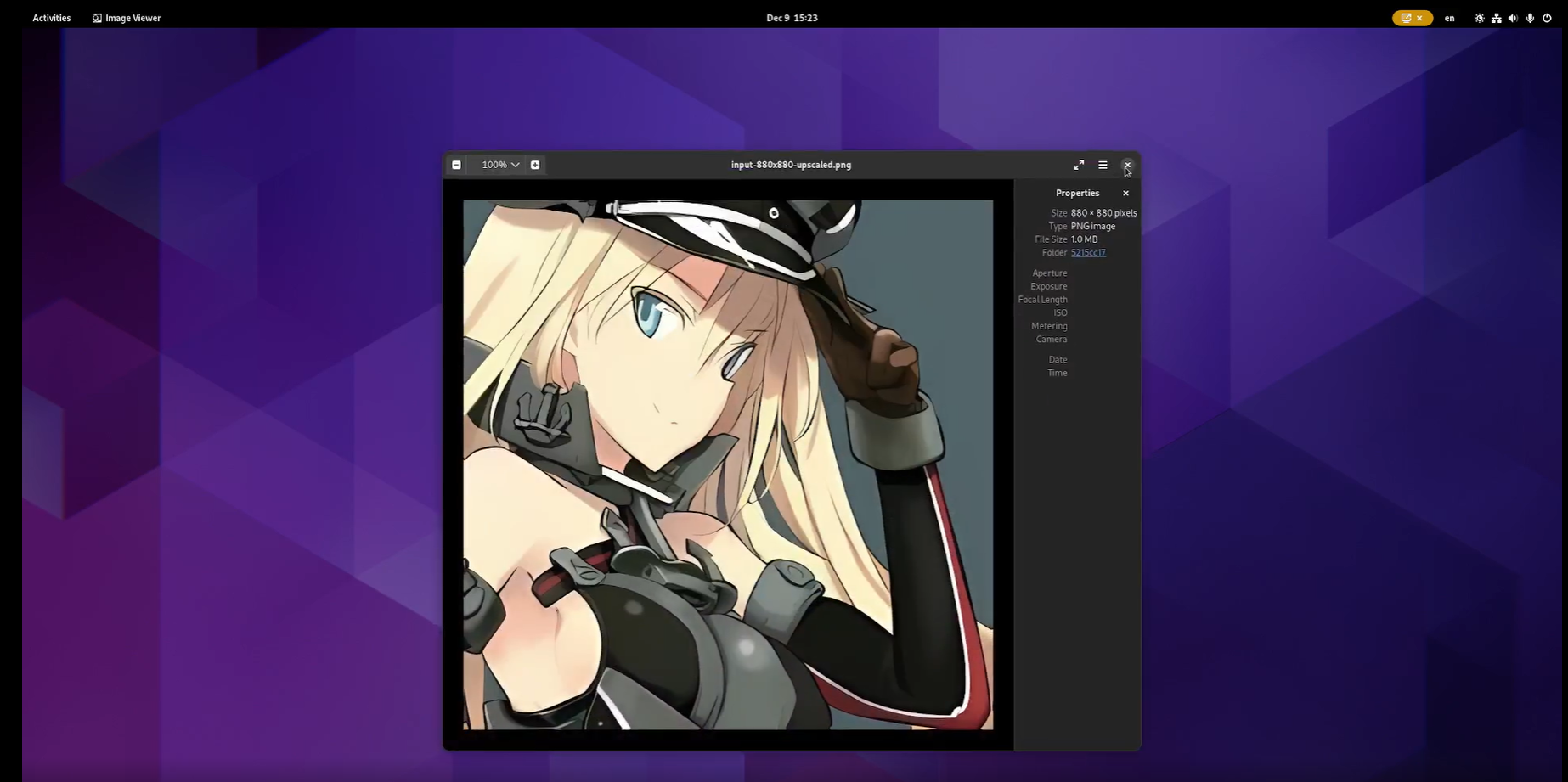Click the zoom in plus icon
1568x782 pixels.
point(535,165)
